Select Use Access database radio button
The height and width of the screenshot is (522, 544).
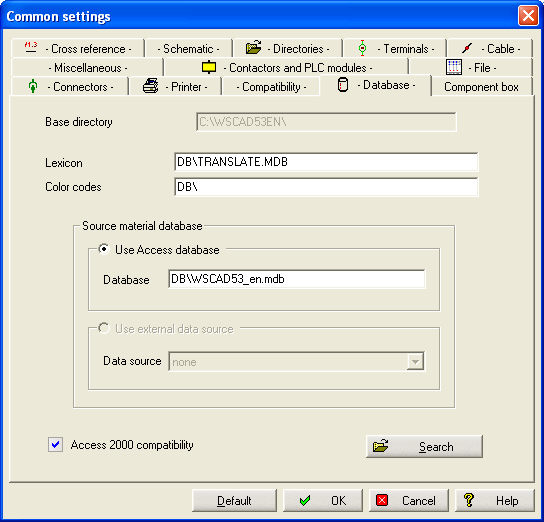point(103,249)
